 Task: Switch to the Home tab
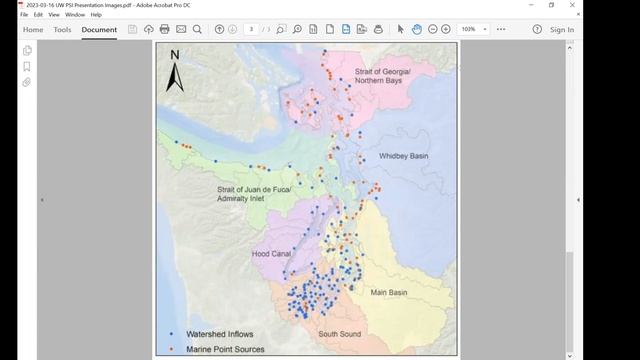(33, 29)
